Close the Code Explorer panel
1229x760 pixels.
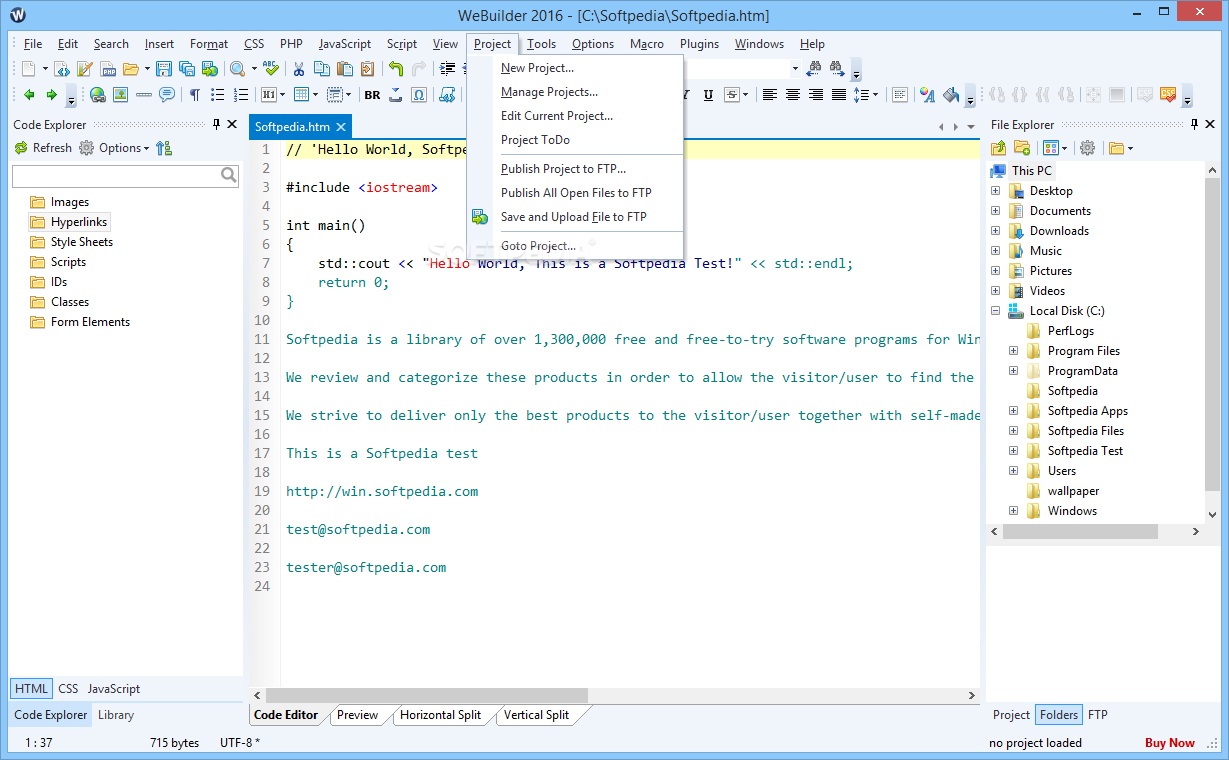(232, 124)
